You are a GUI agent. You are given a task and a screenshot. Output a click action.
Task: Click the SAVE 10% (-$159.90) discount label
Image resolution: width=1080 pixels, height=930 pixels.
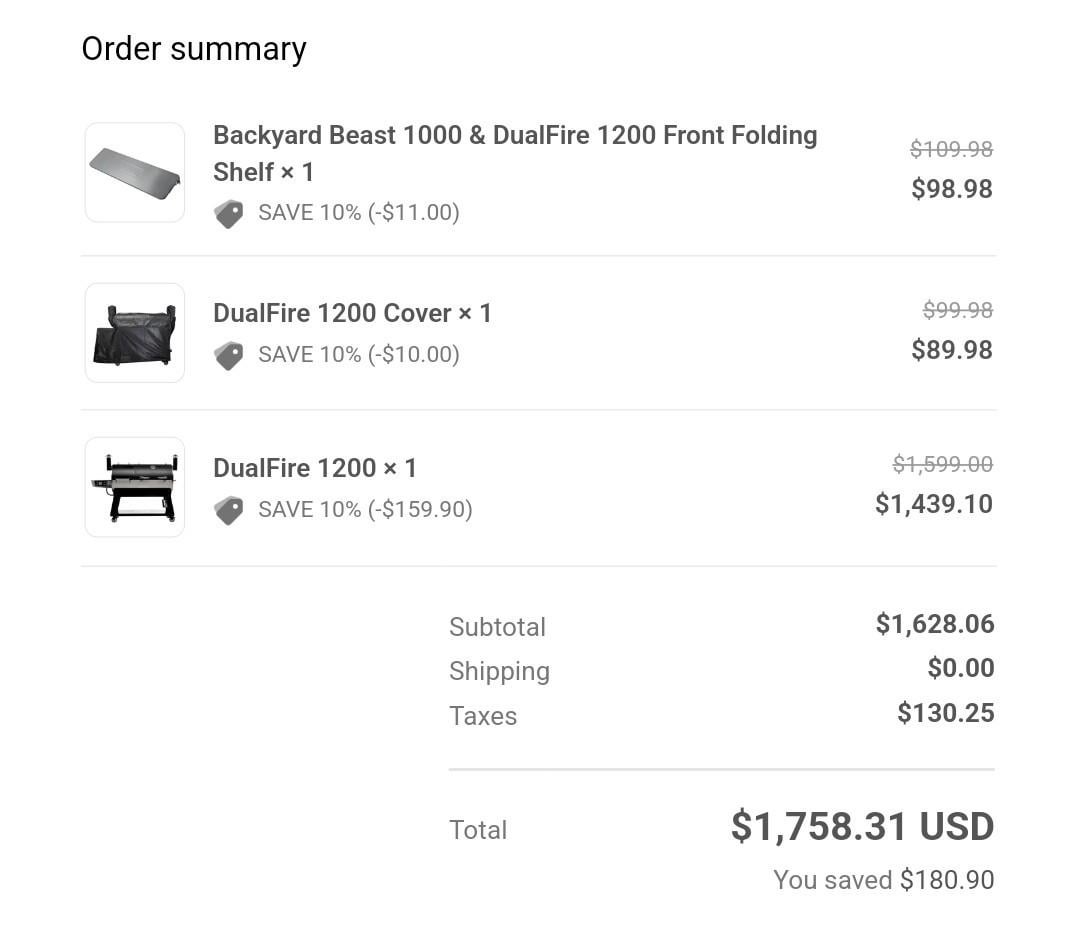[366, 509]
